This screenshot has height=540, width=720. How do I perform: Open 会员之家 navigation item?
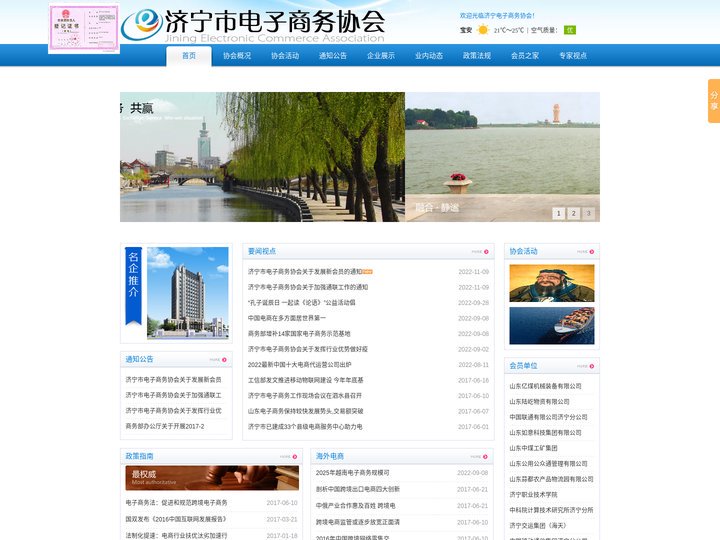(525, 56)
